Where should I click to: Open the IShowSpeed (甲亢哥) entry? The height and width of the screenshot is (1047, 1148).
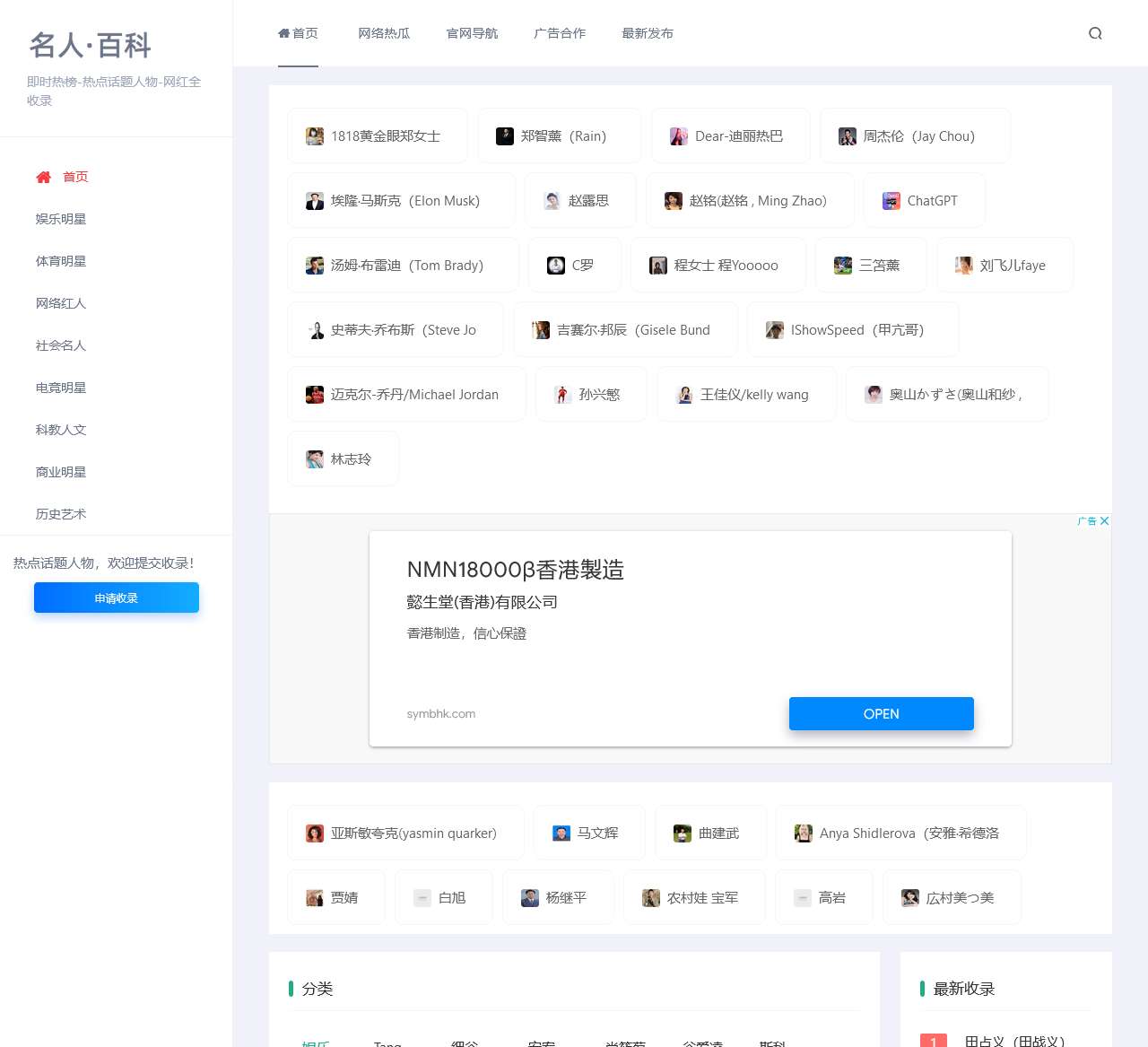[852, 330]
